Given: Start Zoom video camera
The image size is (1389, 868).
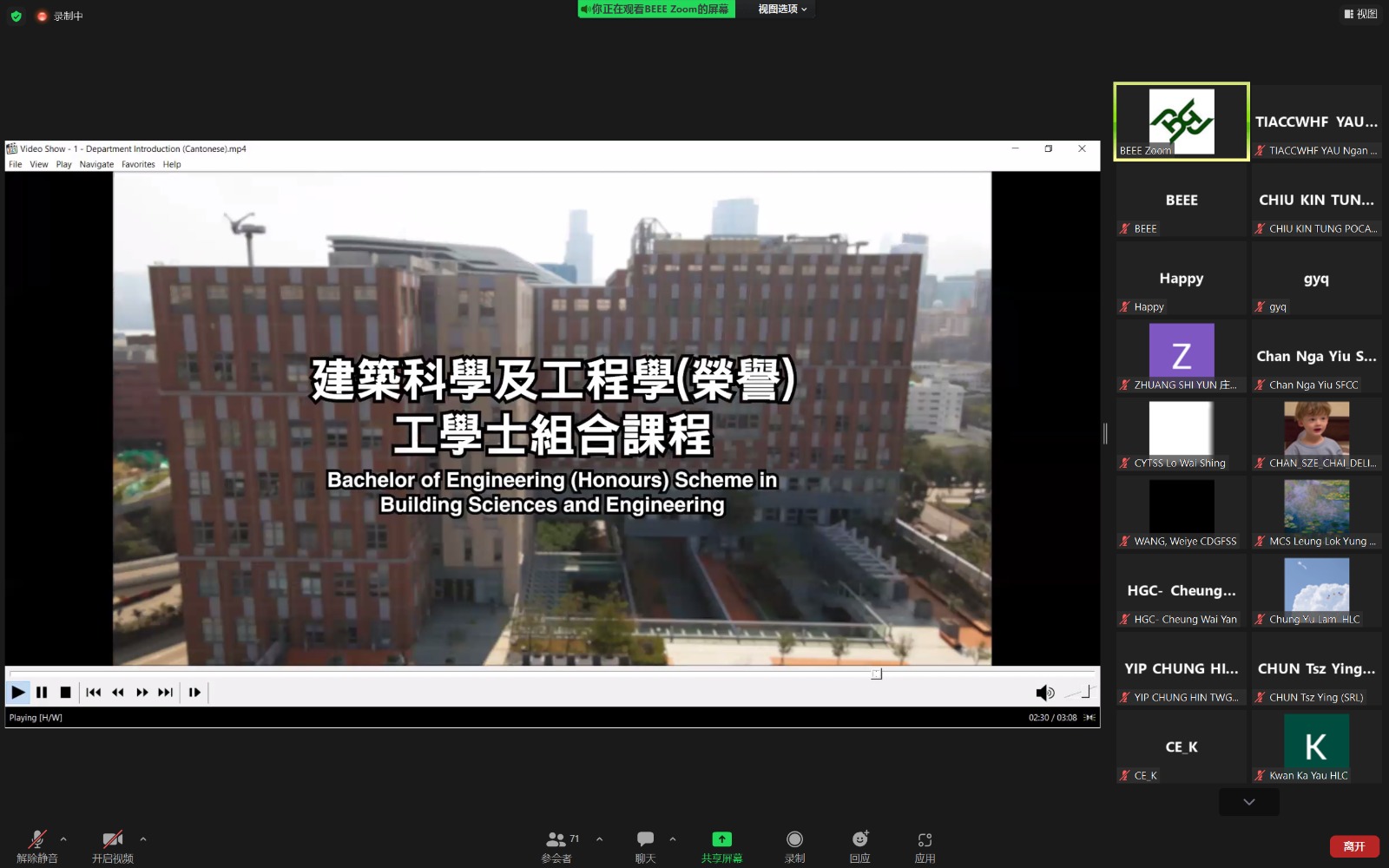Looking at the screenshot, I should coord(113,845).
